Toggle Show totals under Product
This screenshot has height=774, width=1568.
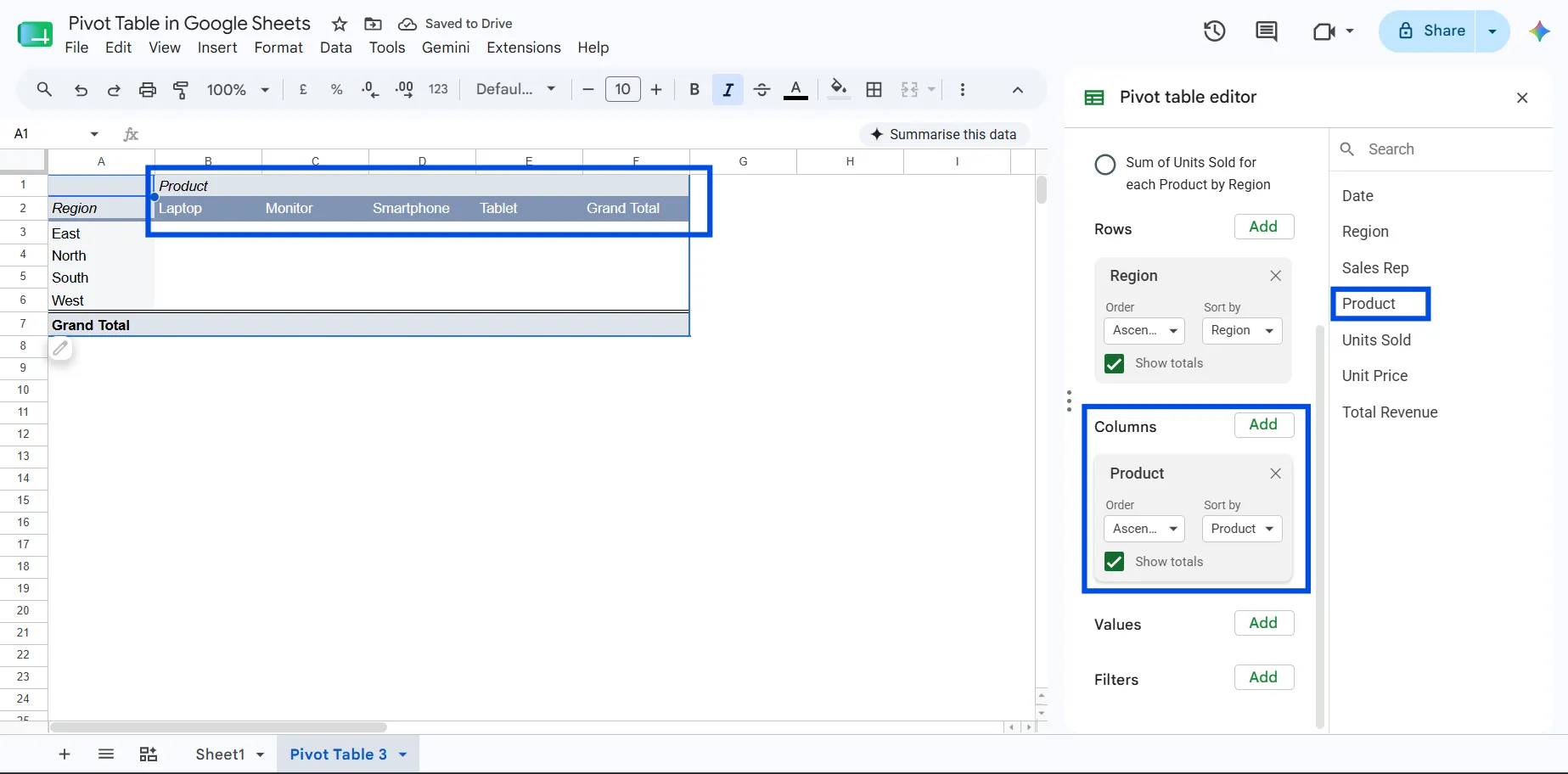point(1114,562)
